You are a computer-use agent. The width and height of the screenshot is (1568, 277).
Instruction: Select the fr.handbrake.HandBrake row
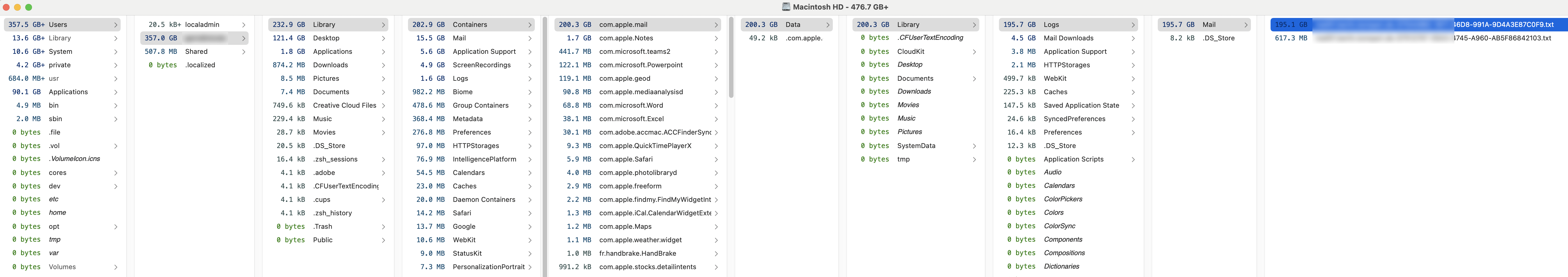click(637, 253)
